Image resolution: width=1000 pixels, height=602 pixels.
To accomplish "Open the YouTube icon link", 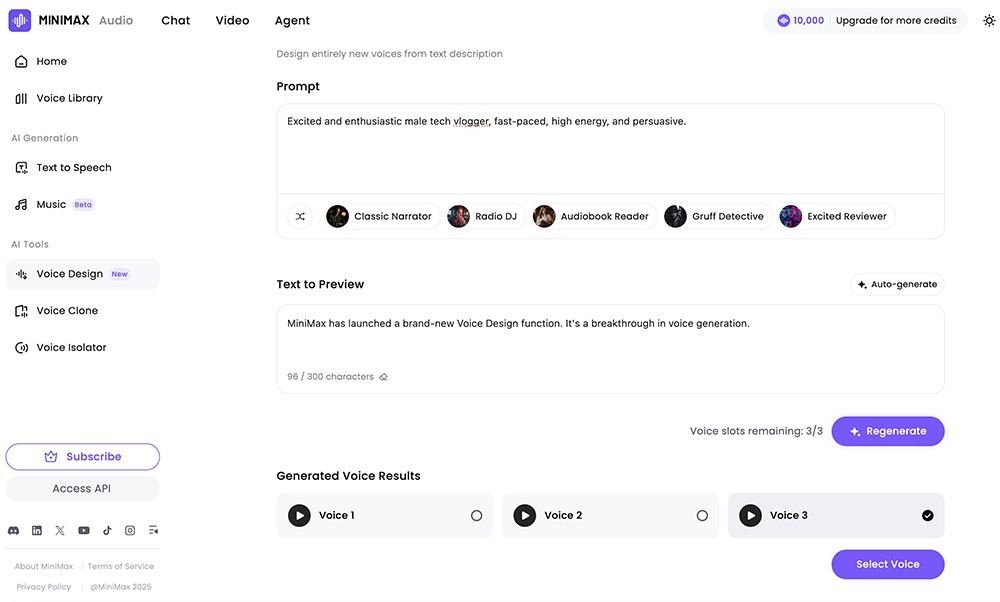I will coord(84,530).
